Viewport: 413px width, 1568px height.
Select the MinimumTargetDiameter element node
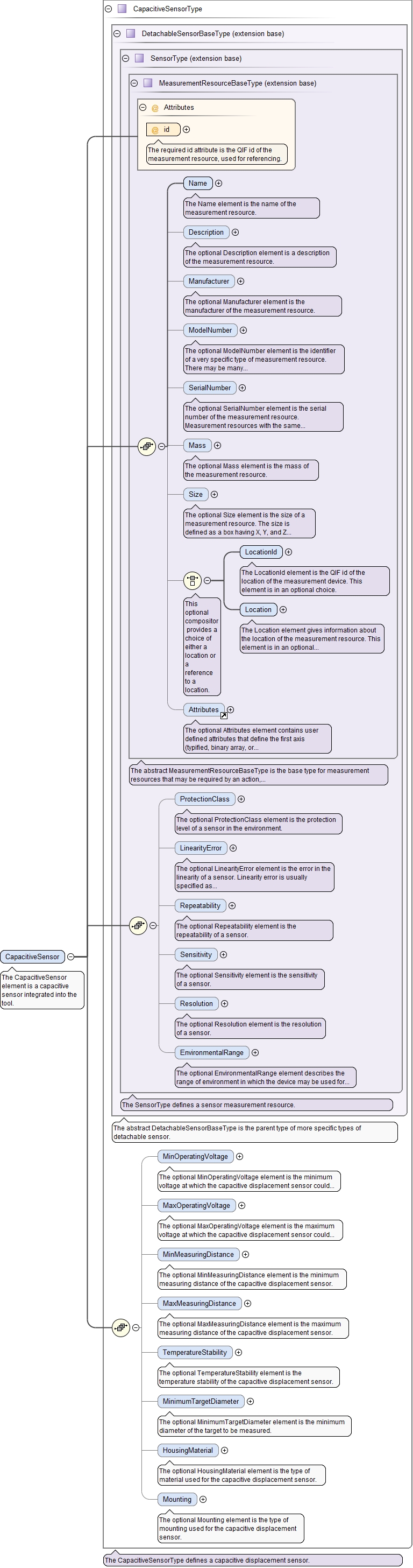[x=201, y=1402]
